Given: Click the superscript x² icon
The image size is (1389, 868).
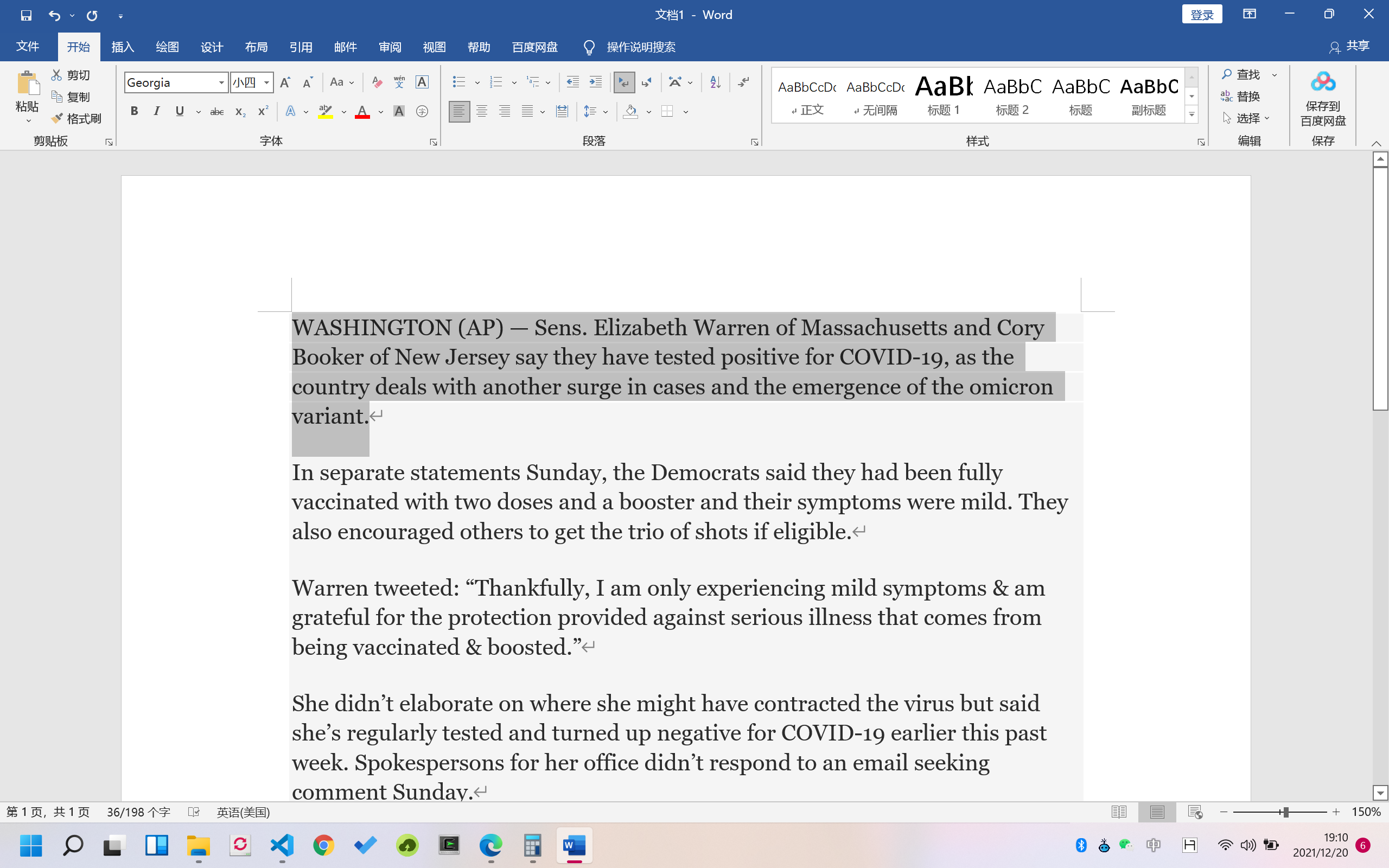Looking at the screenshot, I should pos(263,111).
